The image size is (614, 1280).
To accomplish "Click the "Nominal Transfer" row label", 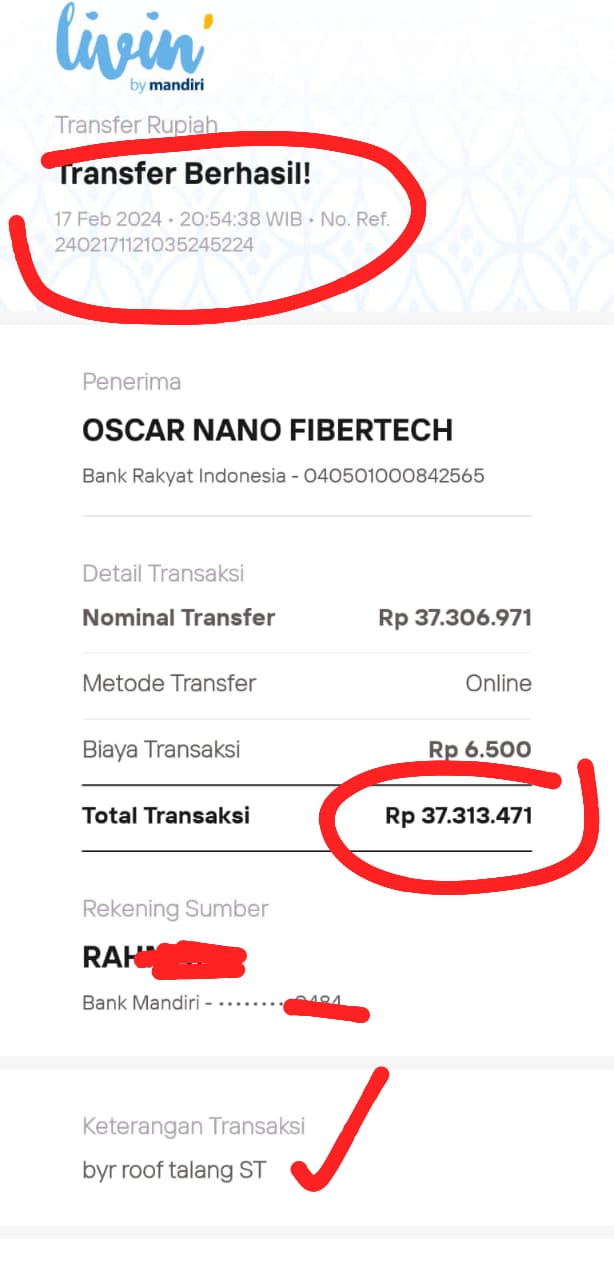I will pos(178,618).
